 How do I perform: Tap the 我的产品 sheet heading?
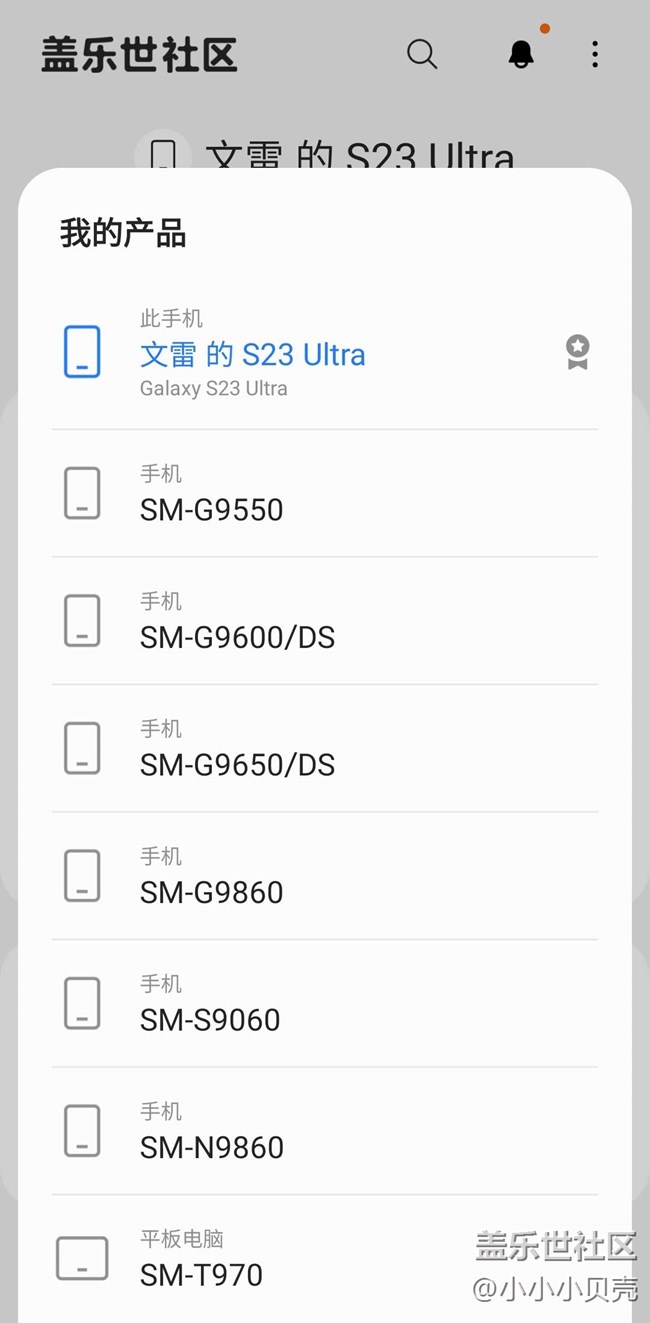(x=123, y=234)
